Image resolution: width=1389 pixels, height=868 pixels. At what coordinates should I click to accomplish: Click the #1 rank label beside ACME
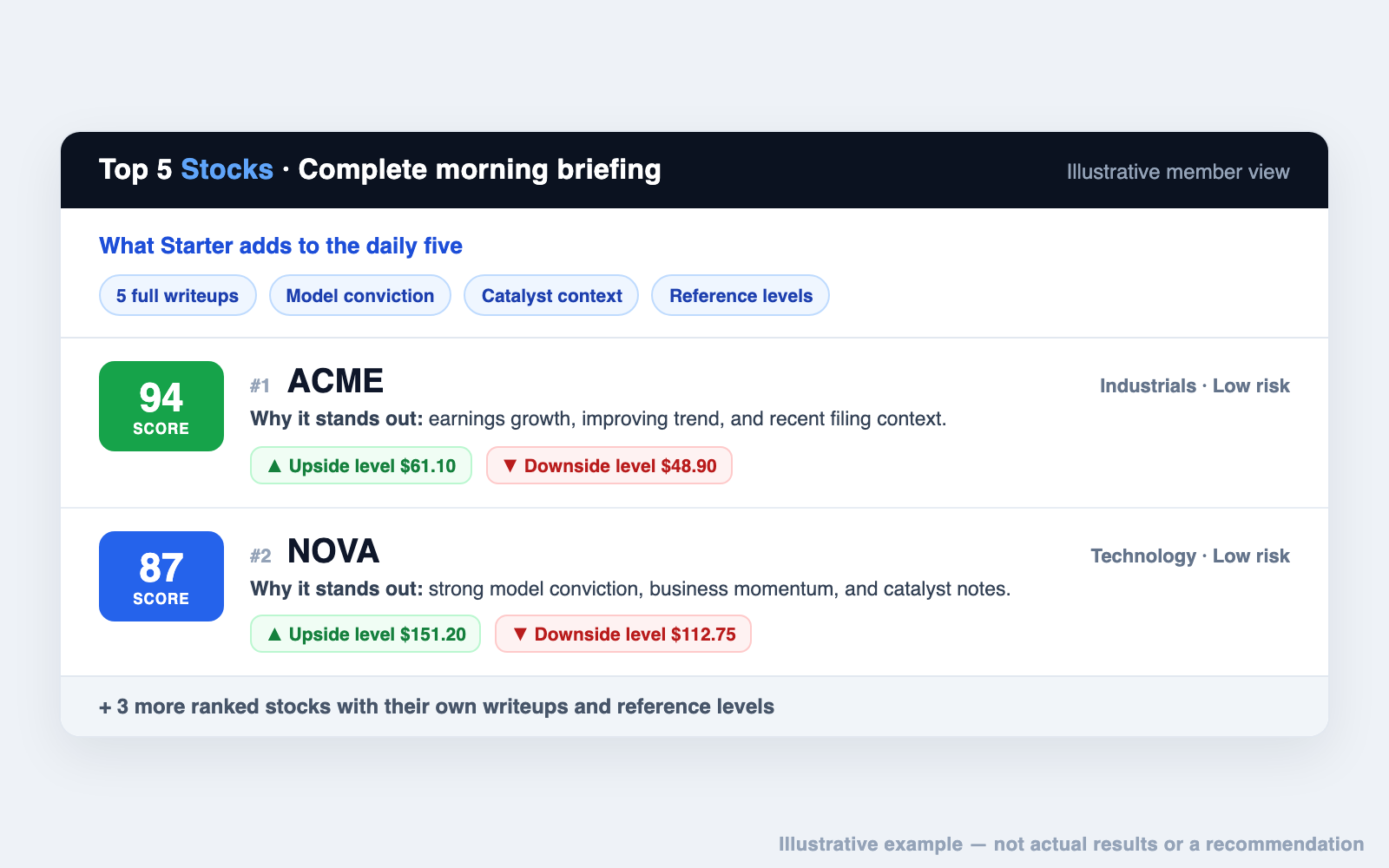[260, 385]
